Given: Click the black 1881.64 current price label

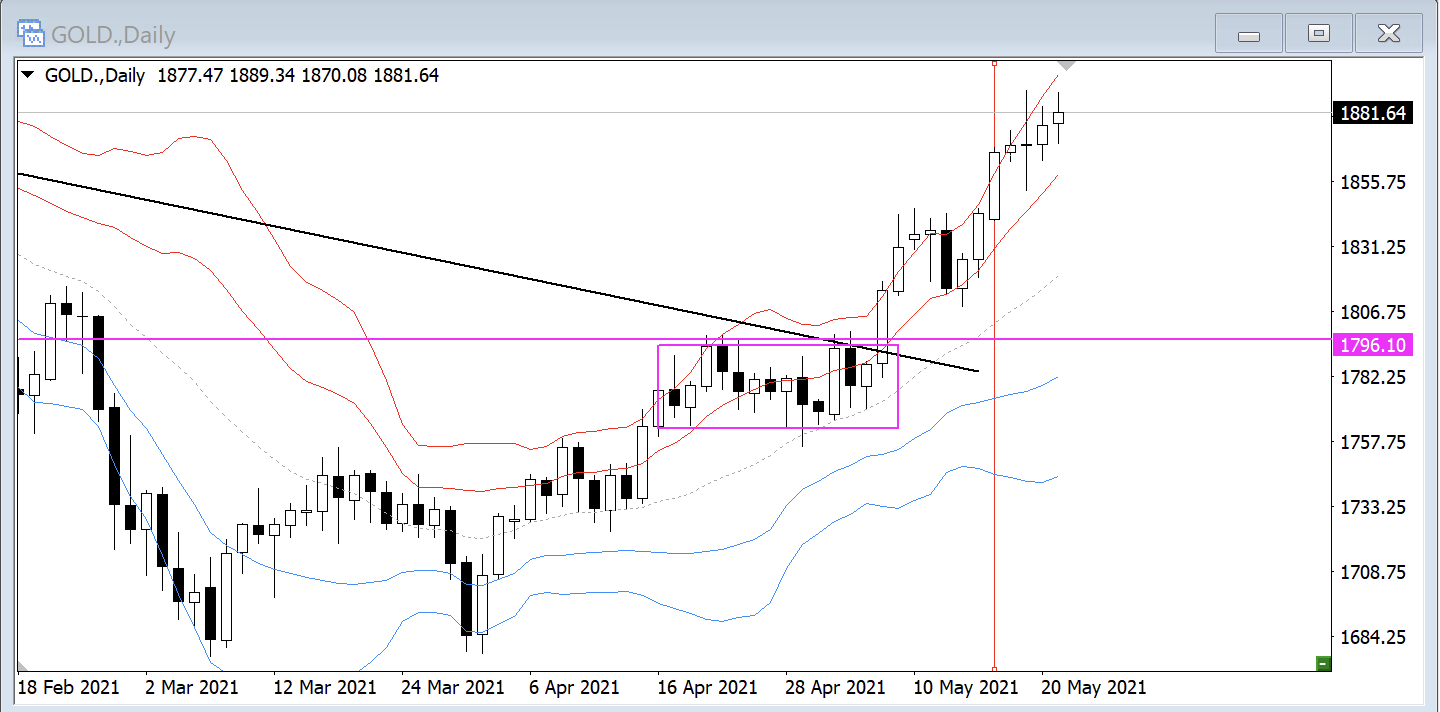Looking at the screenshot, I should click(1373, 113).
